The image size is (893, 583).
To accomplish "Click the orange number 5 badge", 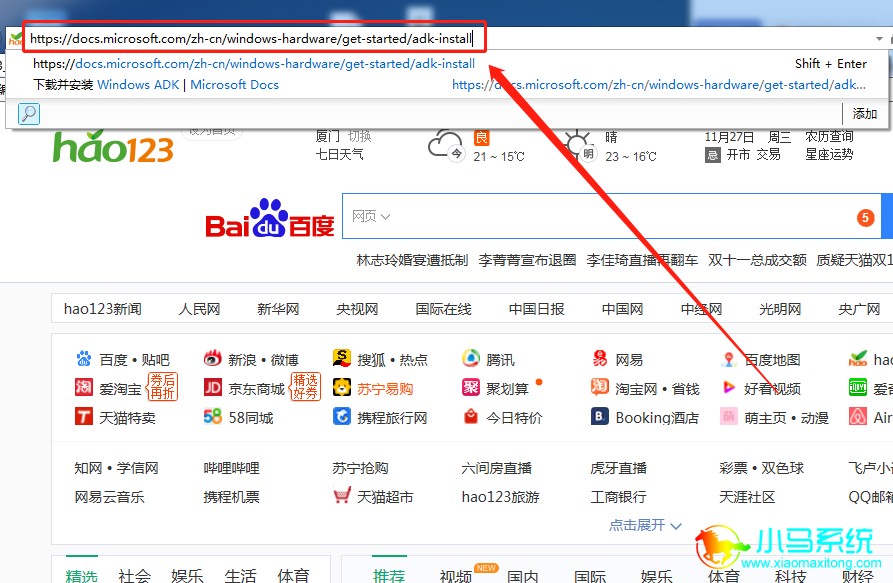I will (865, 217).
